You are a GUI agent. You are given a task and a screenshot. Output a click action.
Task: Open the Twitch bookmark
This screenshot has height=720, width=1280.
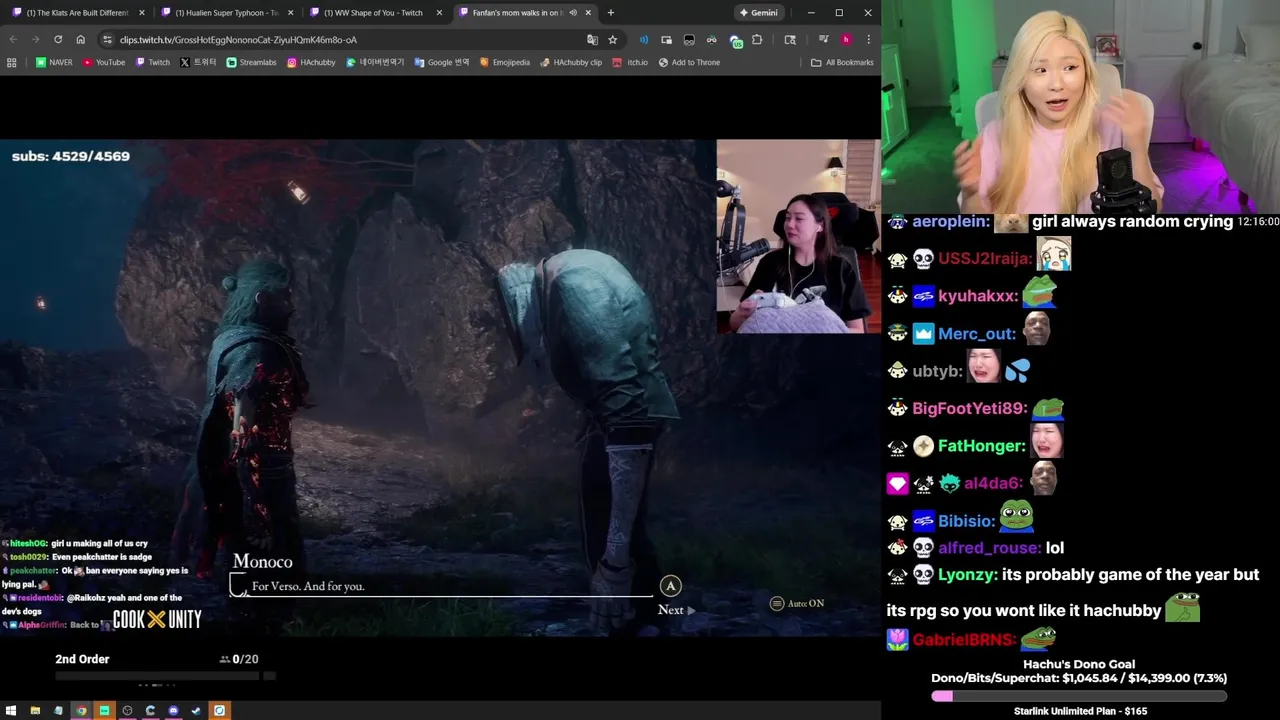pos(153,62)
